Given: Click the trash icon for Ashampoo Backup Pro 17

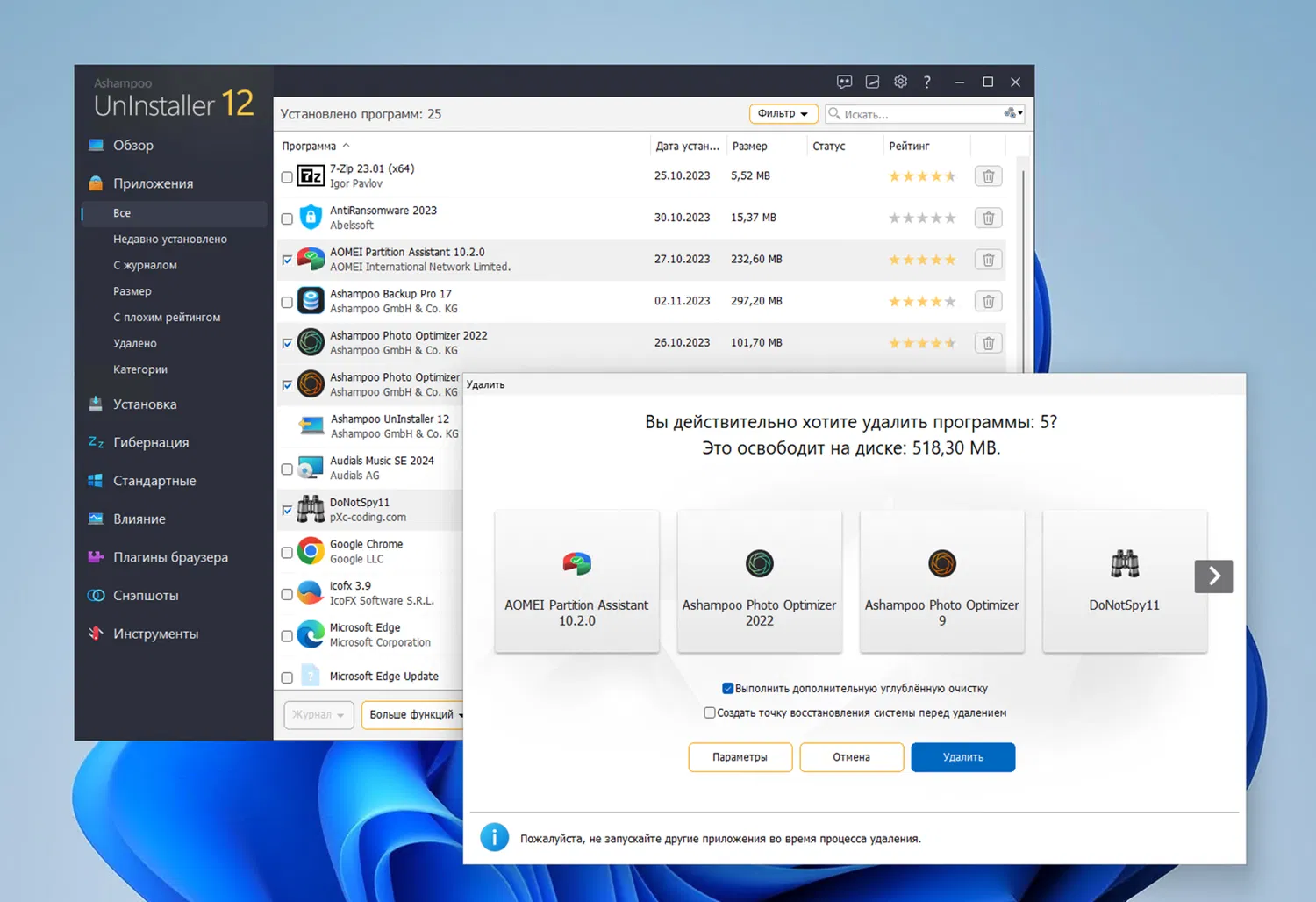Looking at the screenshot, I should pos(988,301).
